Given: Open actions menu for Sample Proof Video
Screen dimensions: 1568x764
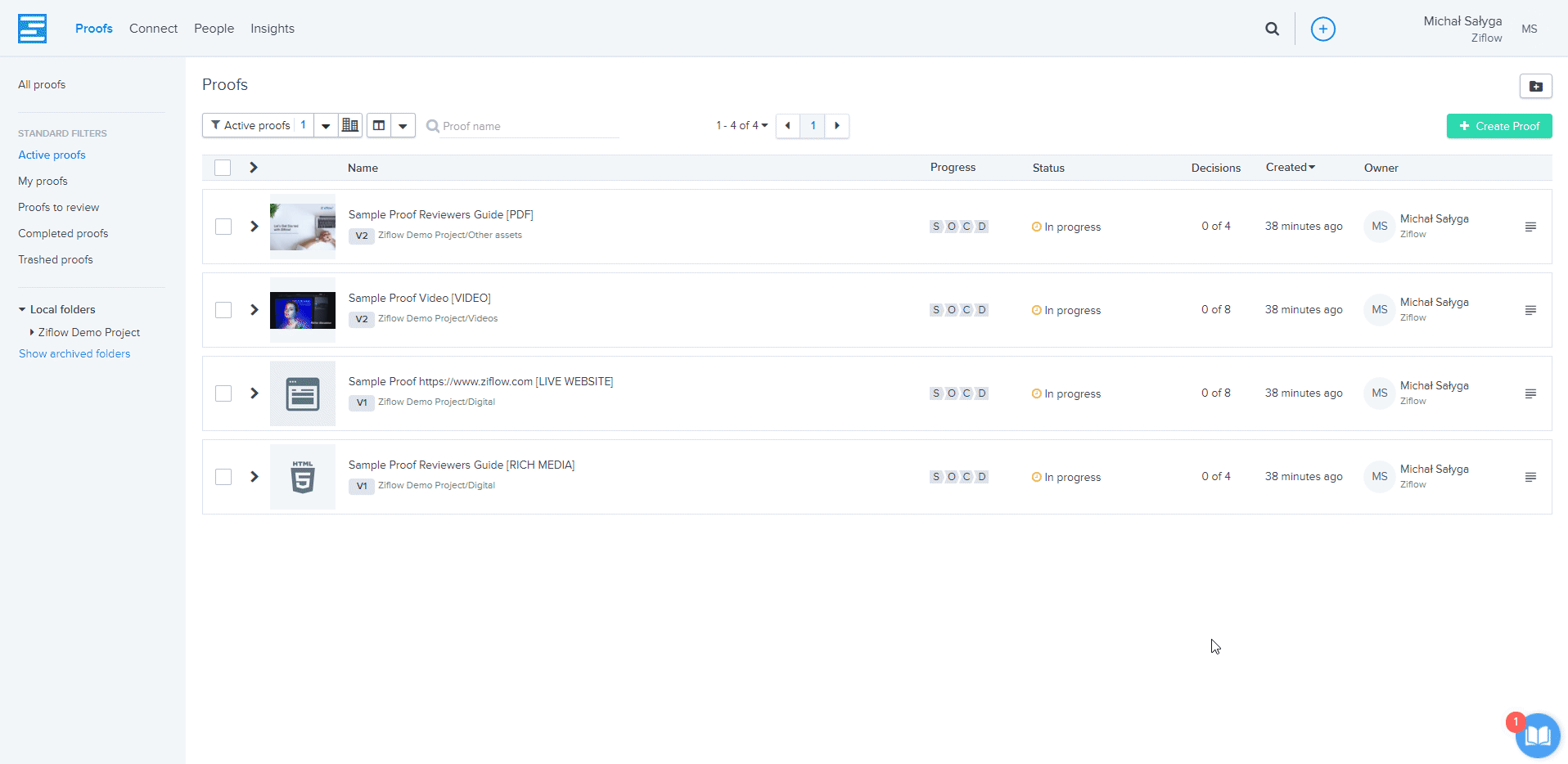Looking at the screenshot, I should click(x=1530, y=310).
